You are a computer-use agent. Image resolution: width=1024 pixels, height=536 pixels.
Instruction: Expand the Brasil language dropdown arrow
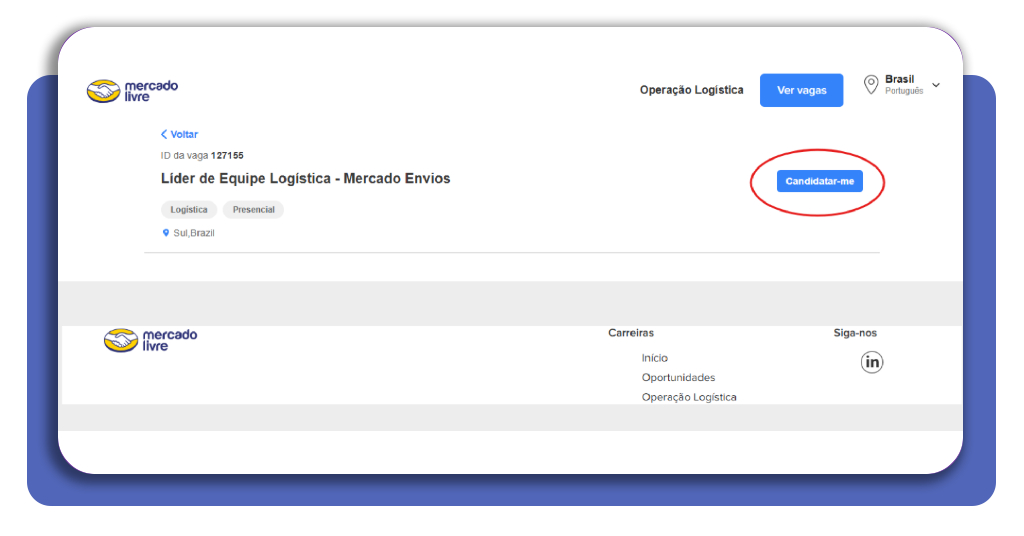tap(936, 86)
